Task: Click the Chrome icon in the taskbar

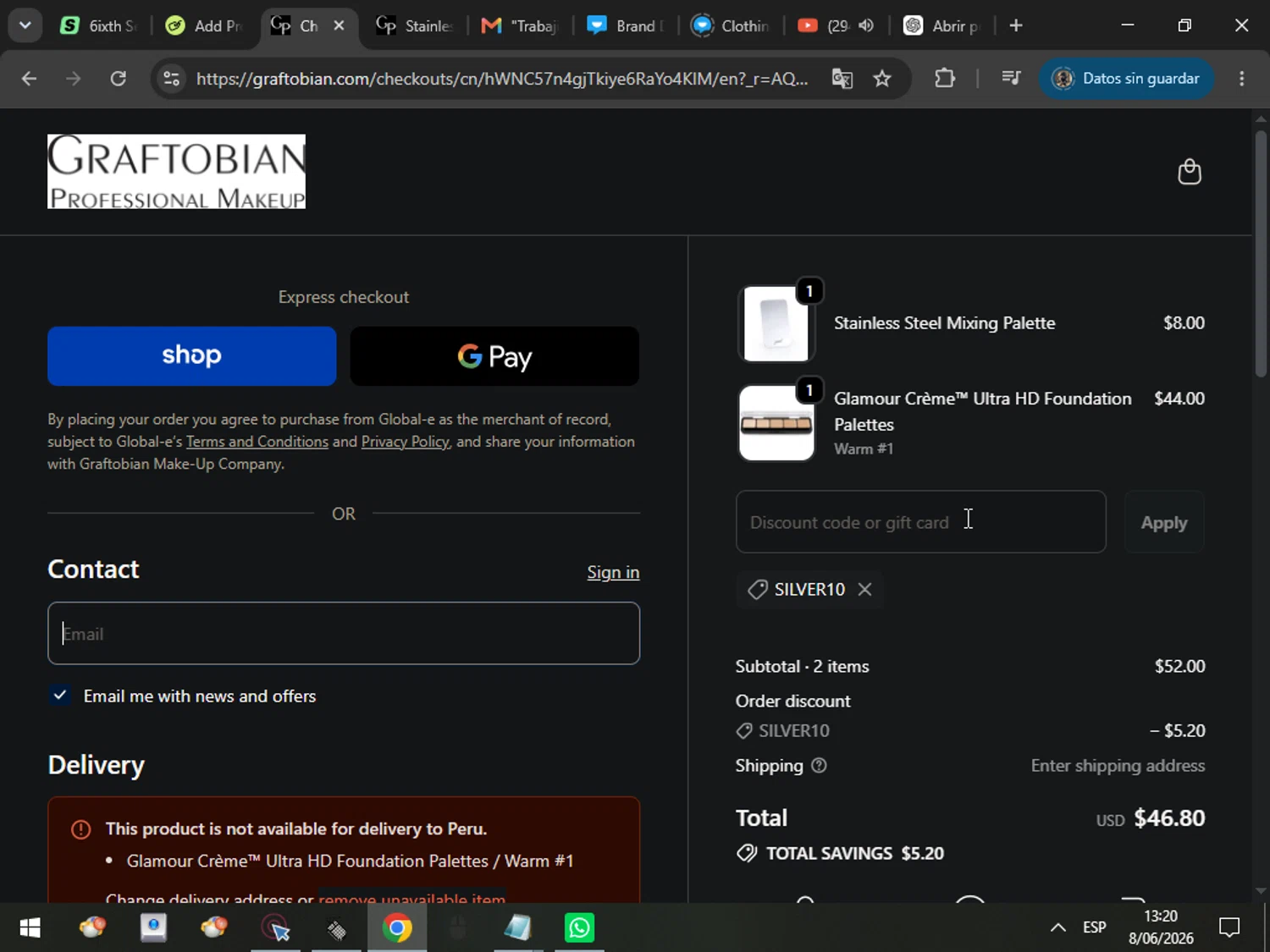Action: click(396, 928)
